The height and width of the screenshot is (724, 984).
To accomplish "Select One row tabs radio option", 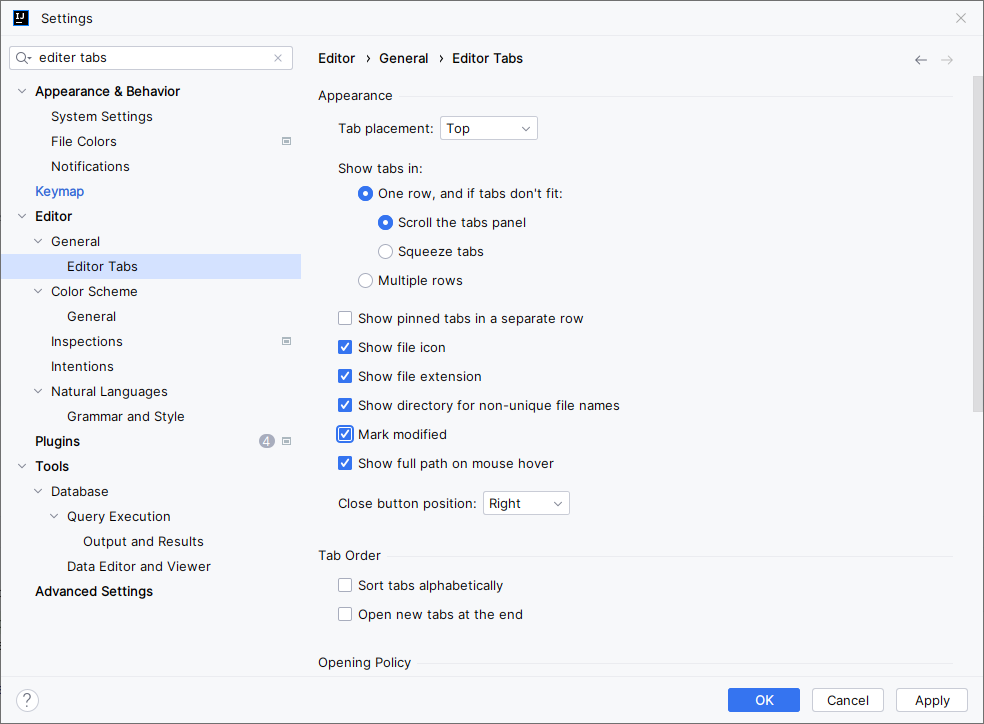I will (365, 193).
